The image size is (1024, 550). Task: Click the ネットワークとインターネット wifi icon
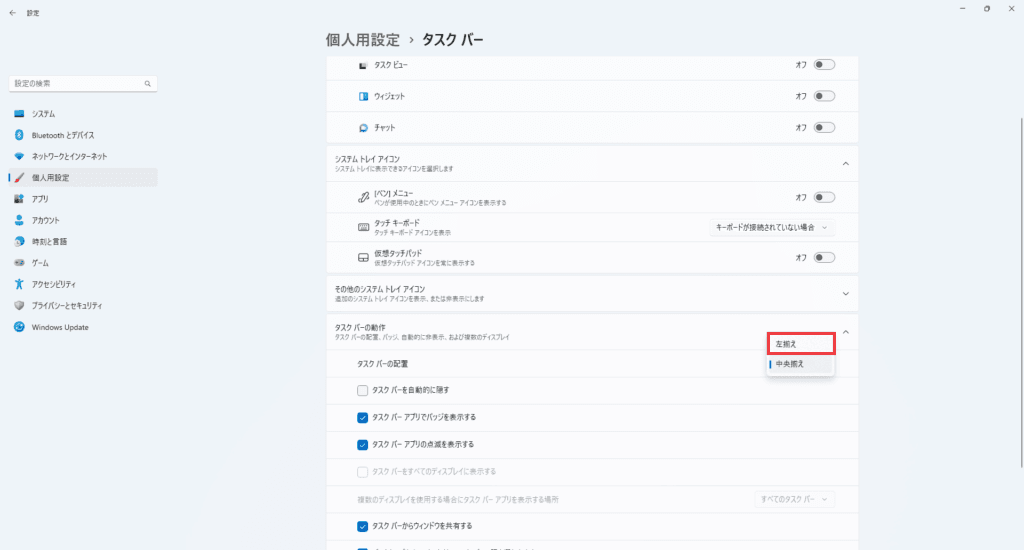[19, 157]
